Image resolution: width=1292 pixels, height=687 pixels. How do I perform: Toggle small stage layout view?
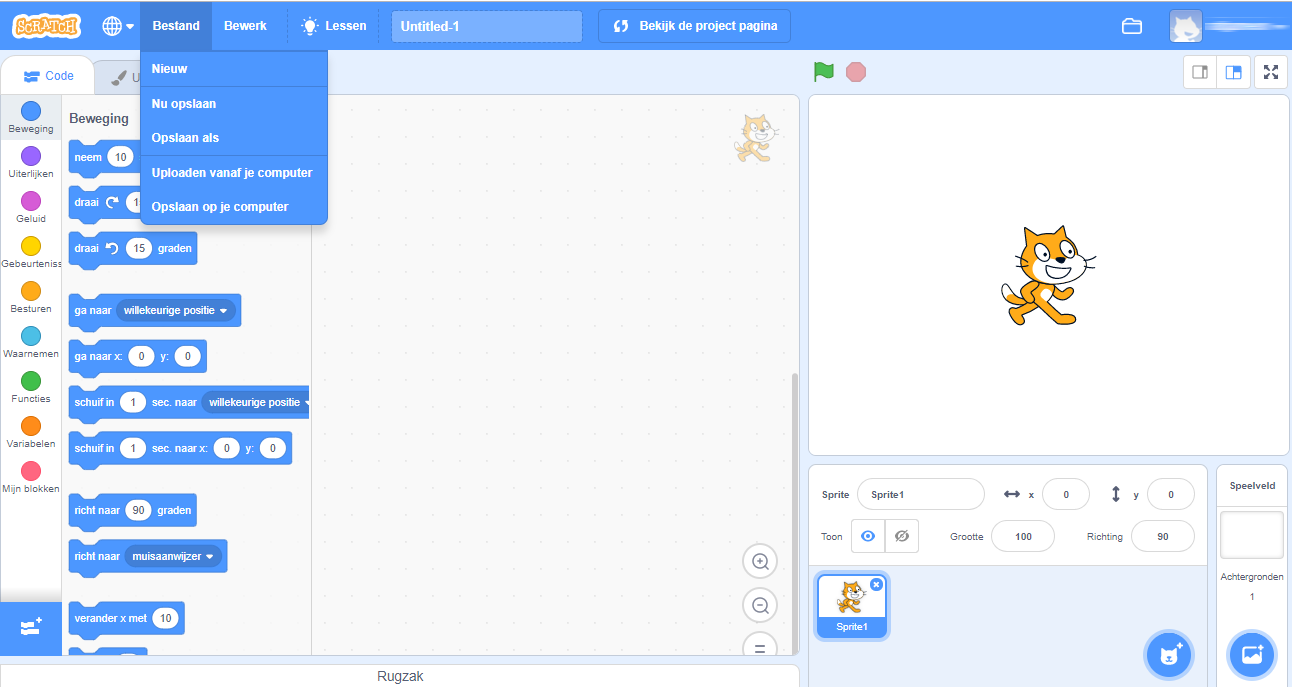[x=1199, y=72]
